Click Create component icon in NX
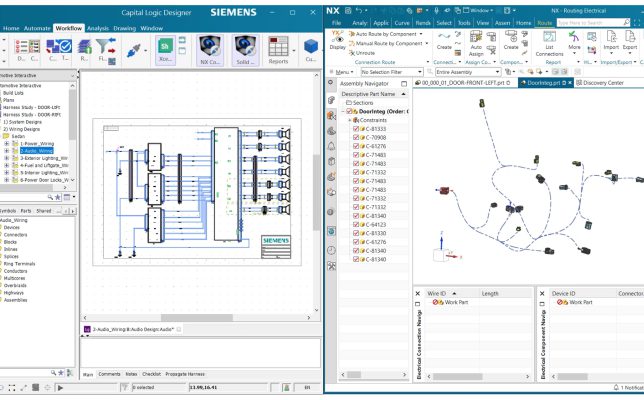The image size is (644, 400). [x=511, y=40]
